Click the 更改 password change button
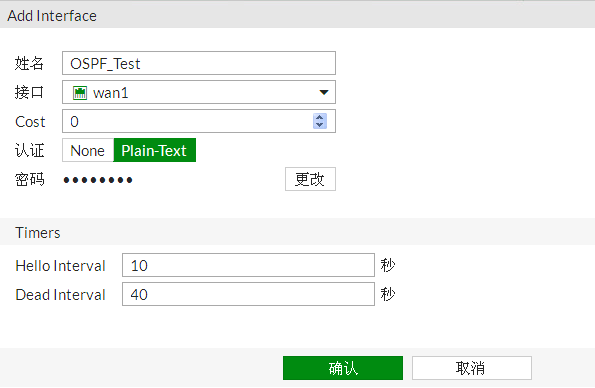This screenshot has width=595, height=388. point(310,179)
